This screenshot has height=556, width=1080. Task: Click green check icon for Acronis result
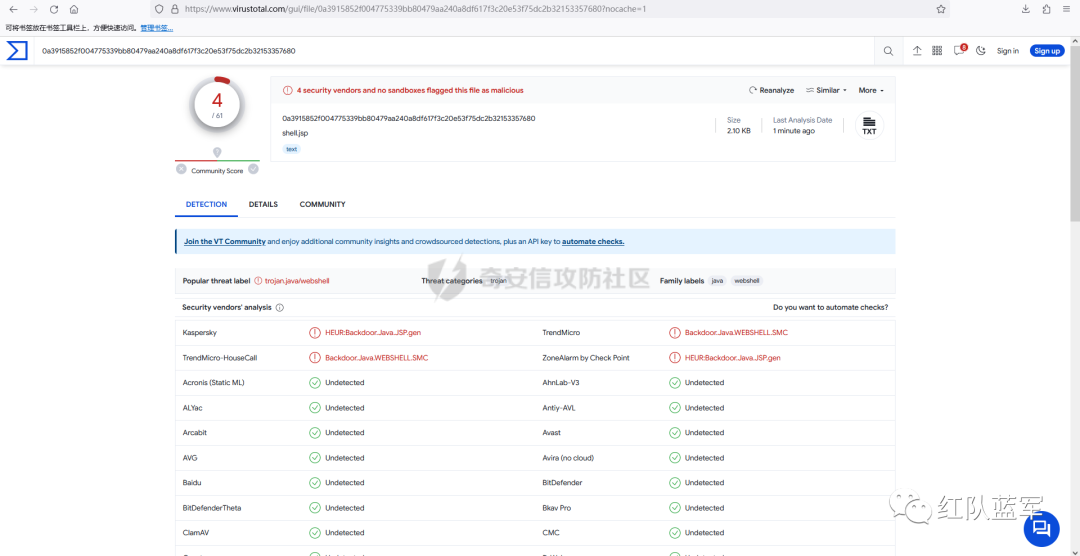coord(315,382)
